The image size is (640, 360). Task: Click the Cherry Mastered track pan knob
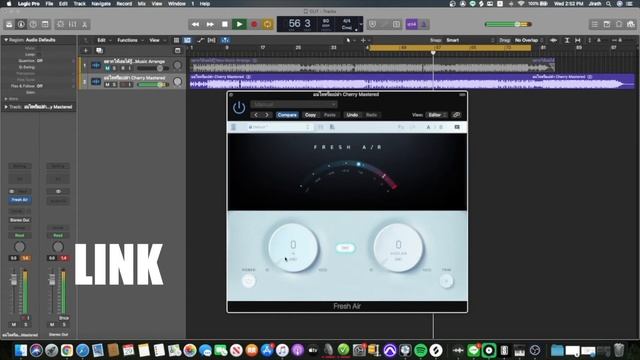coord(178,82)
